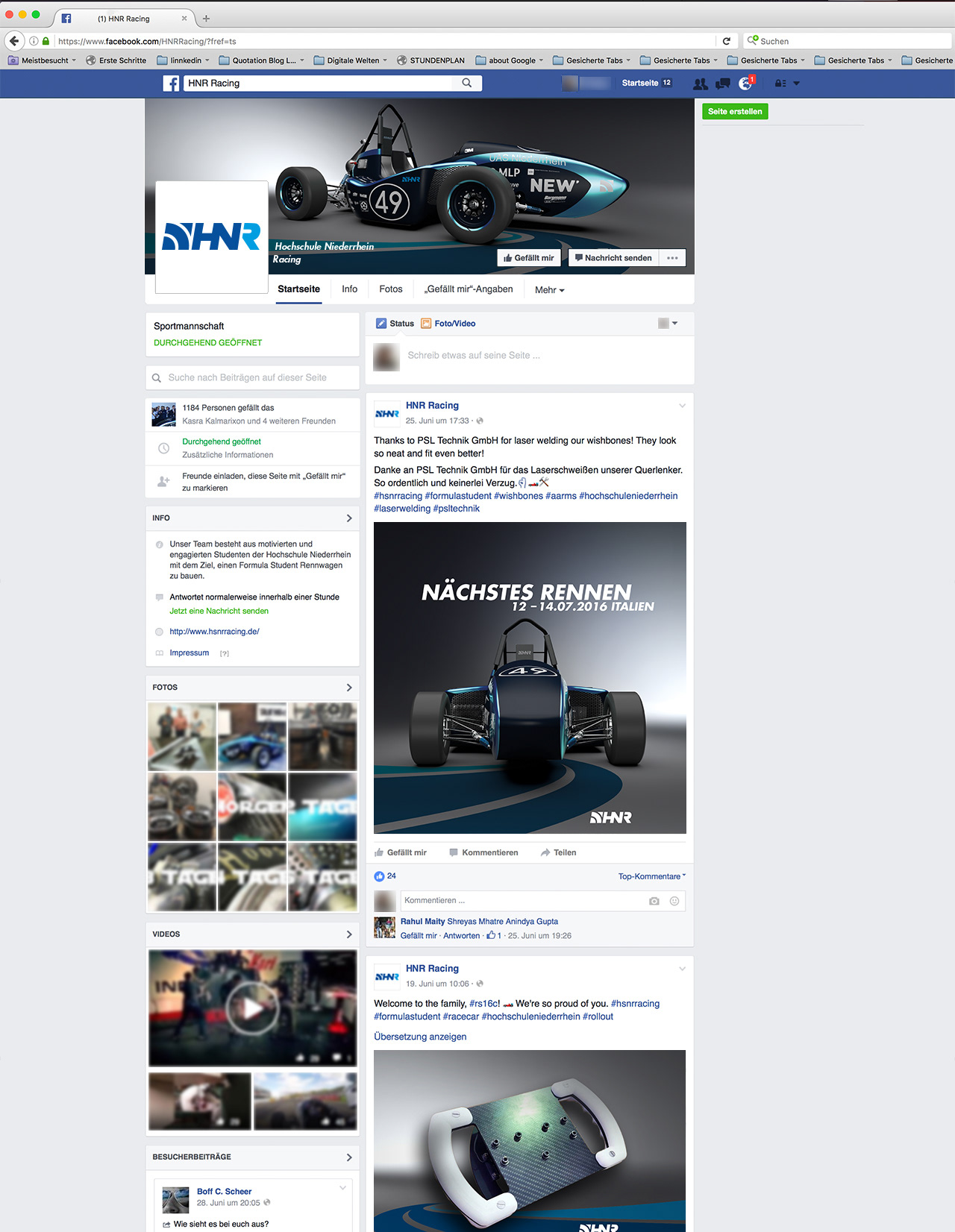Viewport: 955px width, 1232px height.
Task: Click into the page post search field
Action: 252,377
